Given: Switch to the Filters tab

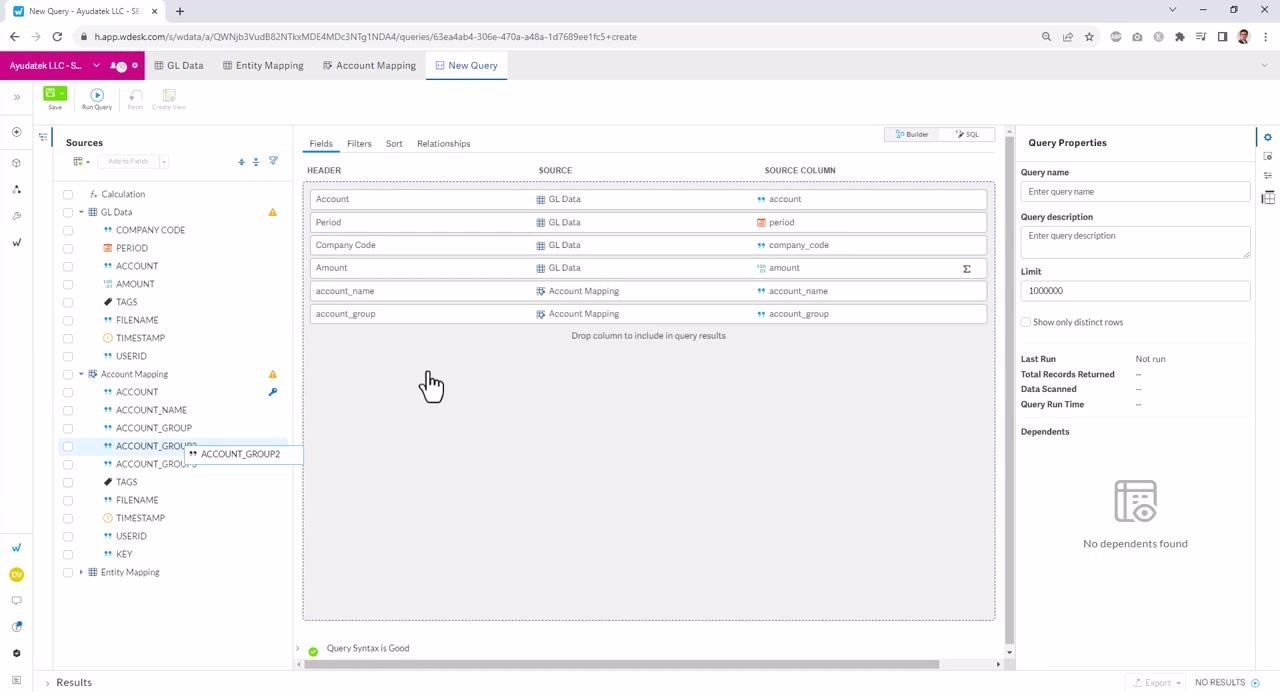Looking at the screenshot, I should 359,144.
